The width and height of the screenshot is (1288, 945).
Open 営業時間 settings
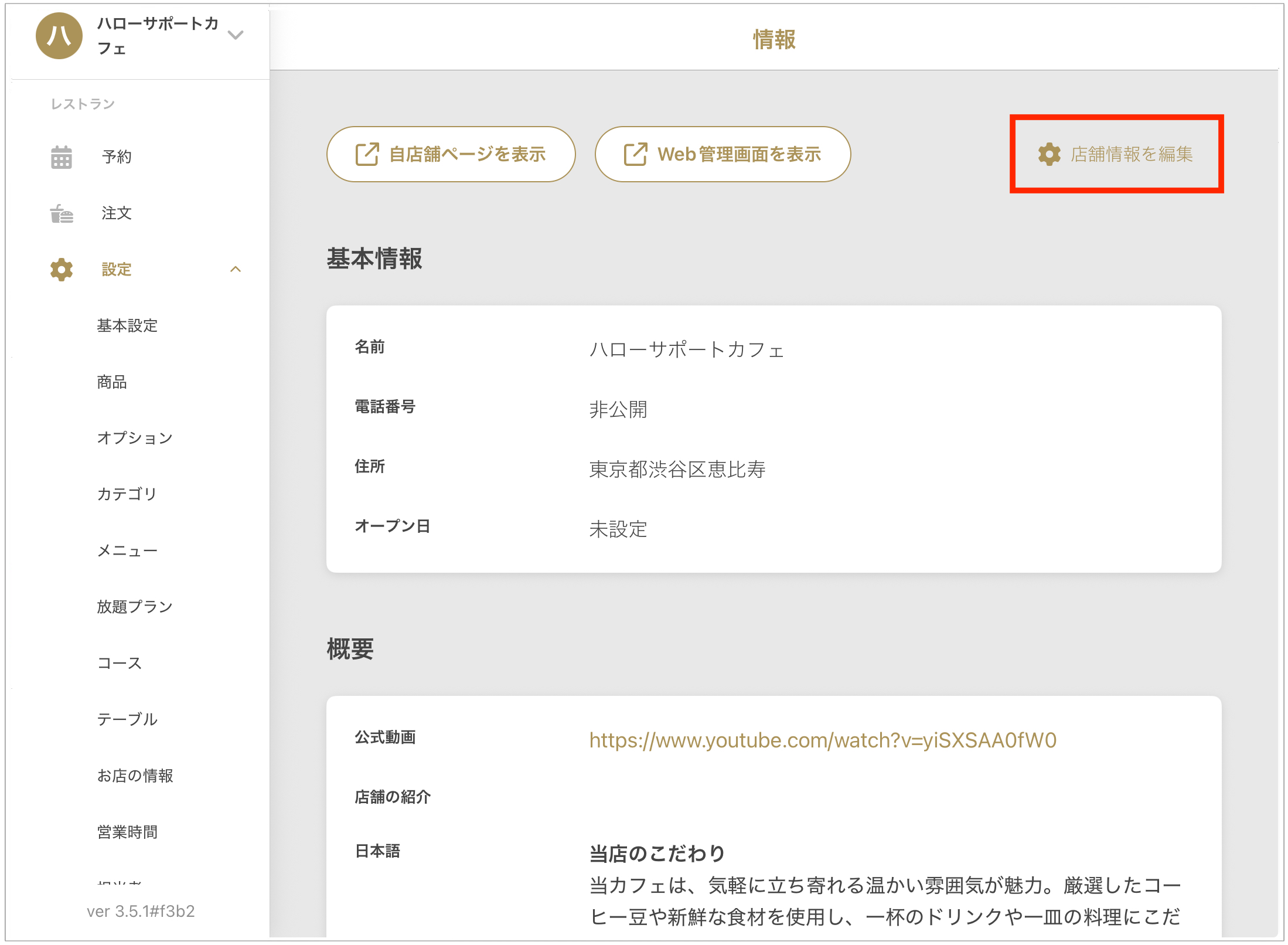[127, 832]
